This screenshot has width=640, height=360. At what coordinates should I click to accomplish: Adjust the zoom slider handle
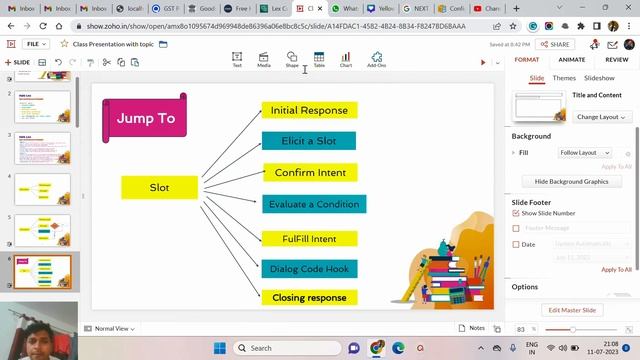coord(573,329)
